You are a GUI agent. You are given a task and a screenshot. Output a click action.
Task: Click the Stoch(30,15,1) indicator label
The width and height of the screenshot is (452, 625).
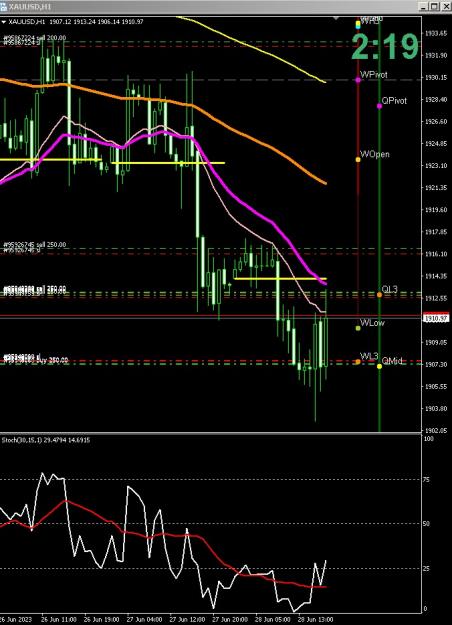pyautogui.click(x=46, y=440)
